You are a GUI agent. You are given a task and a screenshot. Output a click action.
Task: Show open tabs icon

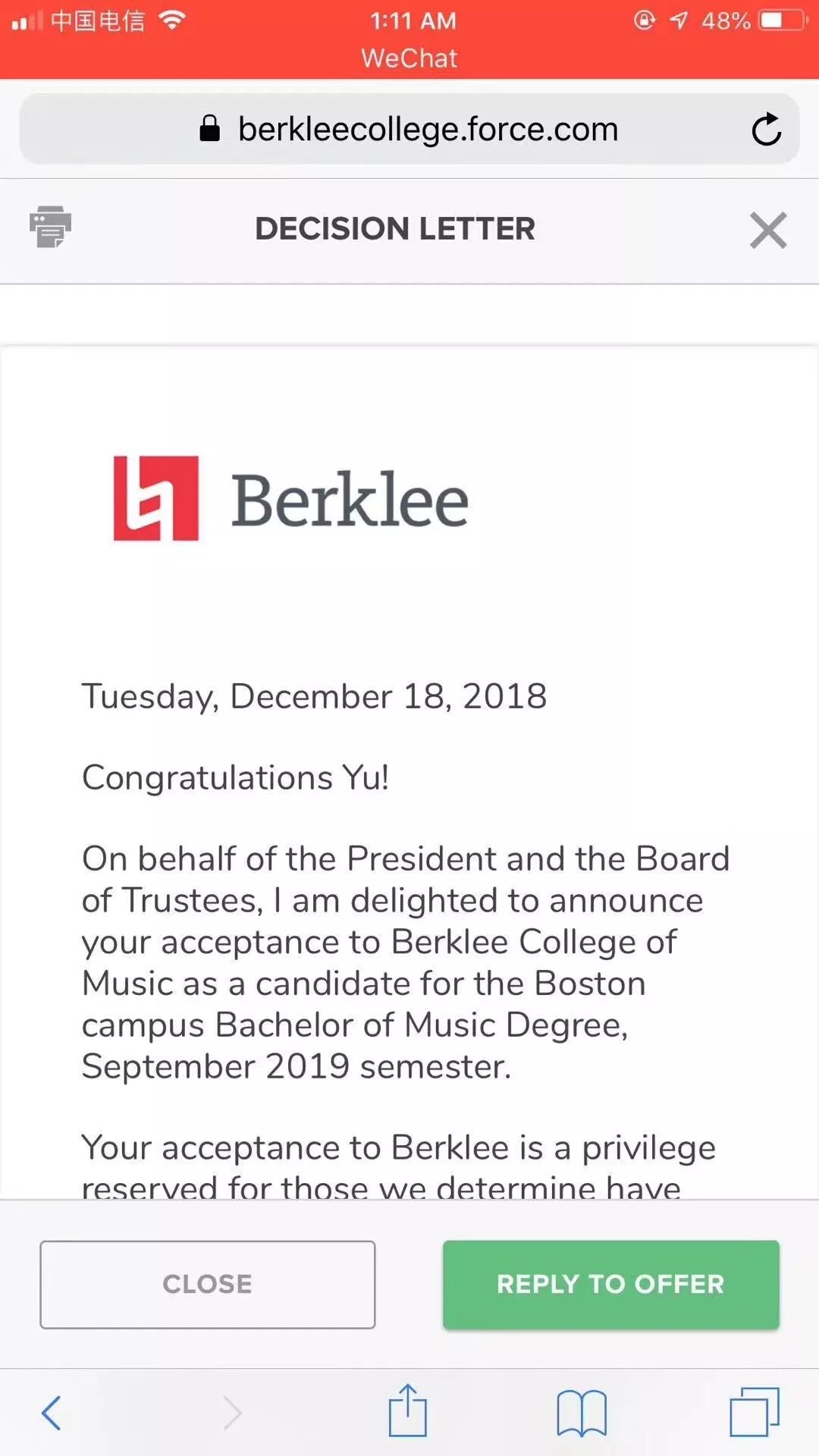coord(754,1411)
